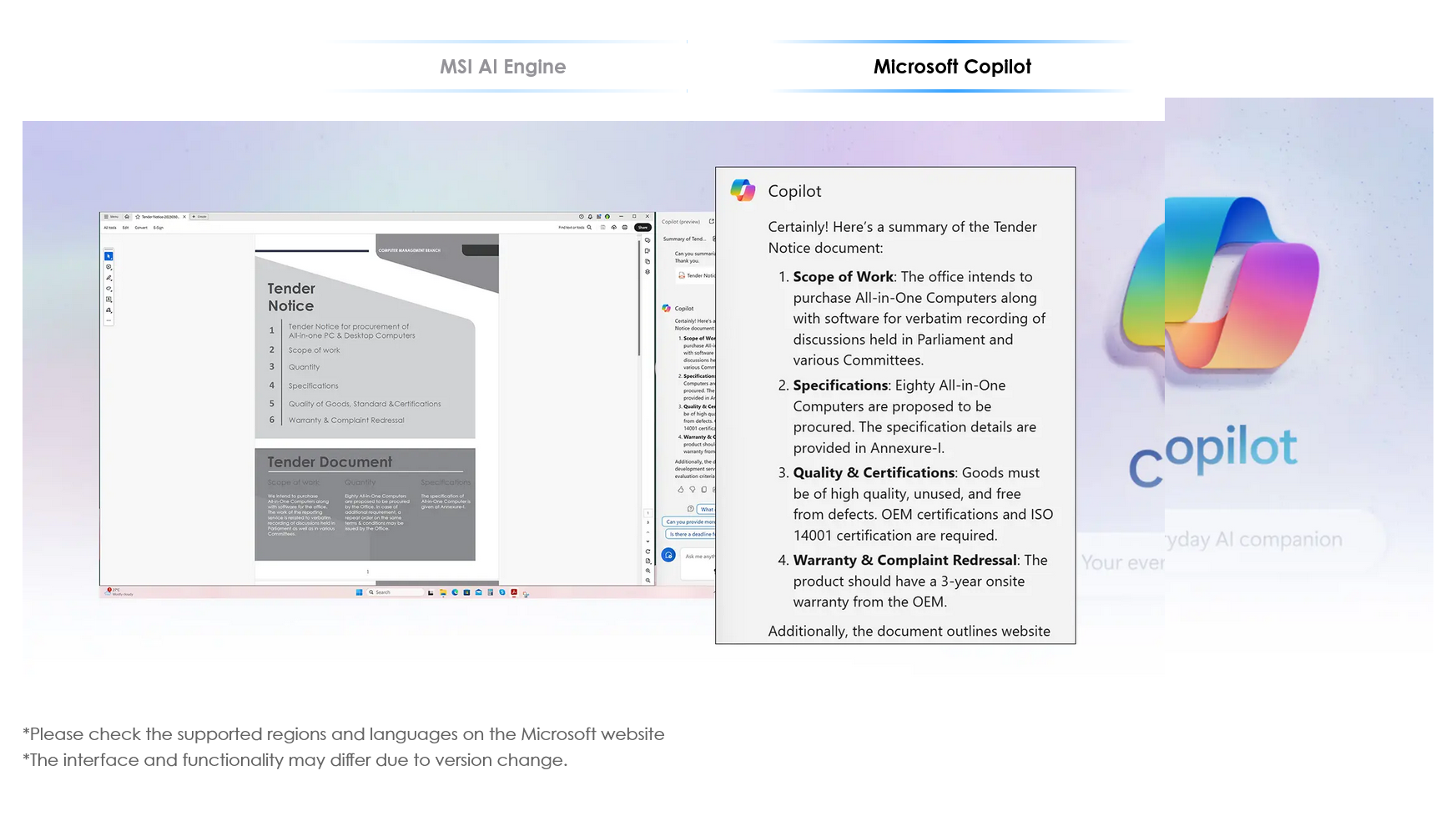This screenshot has height=821, width=1456.
Task: Click the add comment tool icon
Action: pyautogui.click(x=108, y=267)
